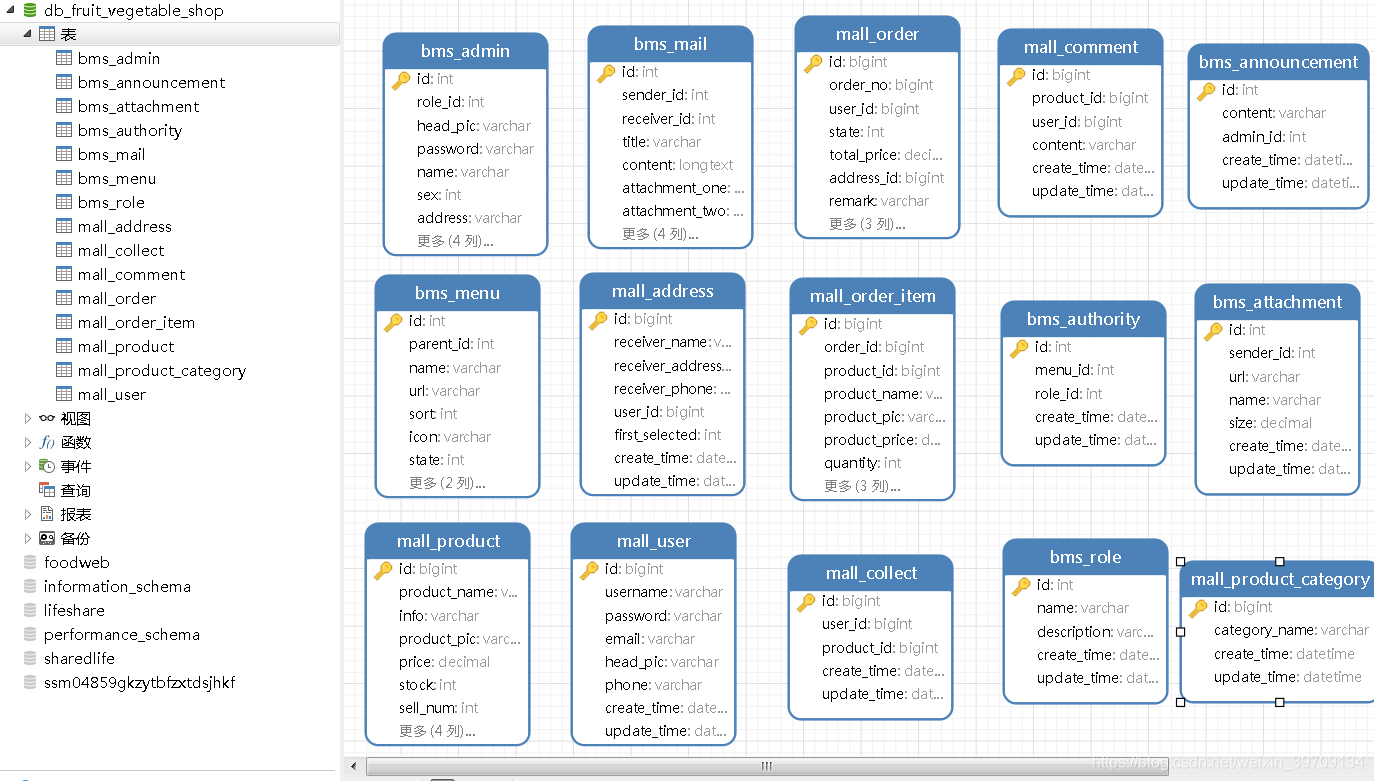Image resolution: width=1374 pixels, height=781 pixels.
Task: Click the query icon next to 查询
Action: point(47,490)
